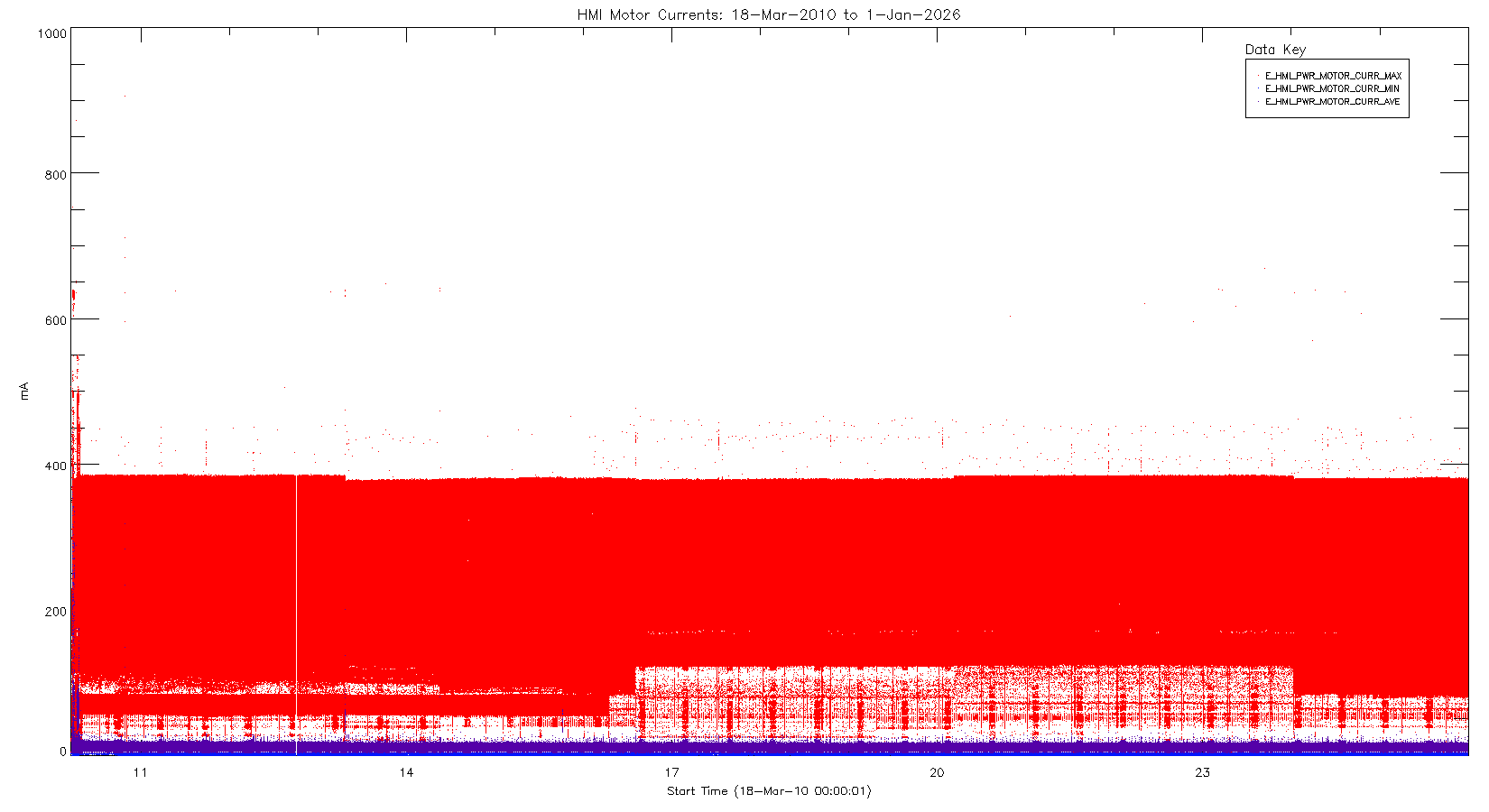This screenshot has width=1489, height=812.
Task: Click the x-axis tick label 17
Action: [x=671, y=772]
